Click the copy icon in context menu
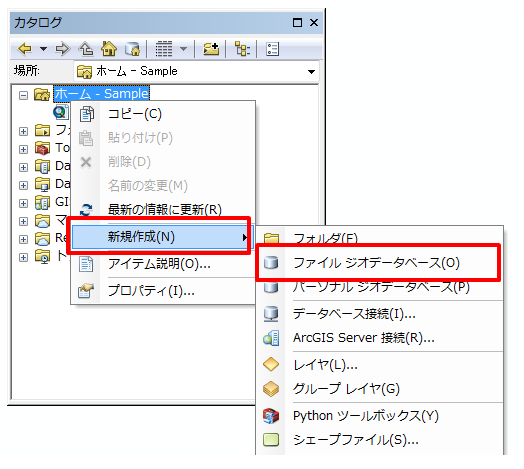Screen dimensions: 524x469 [x=87, y=114]
